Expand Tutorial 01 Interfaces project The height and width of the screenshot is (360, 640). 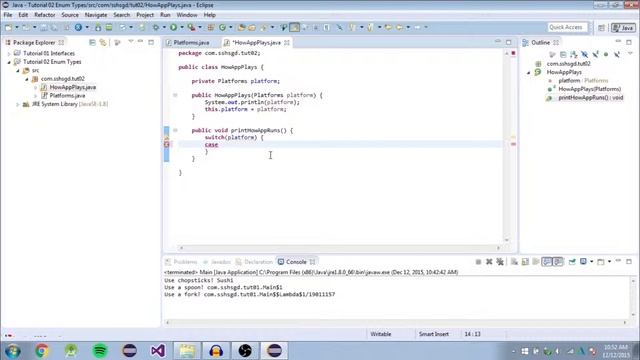(9, 53)
